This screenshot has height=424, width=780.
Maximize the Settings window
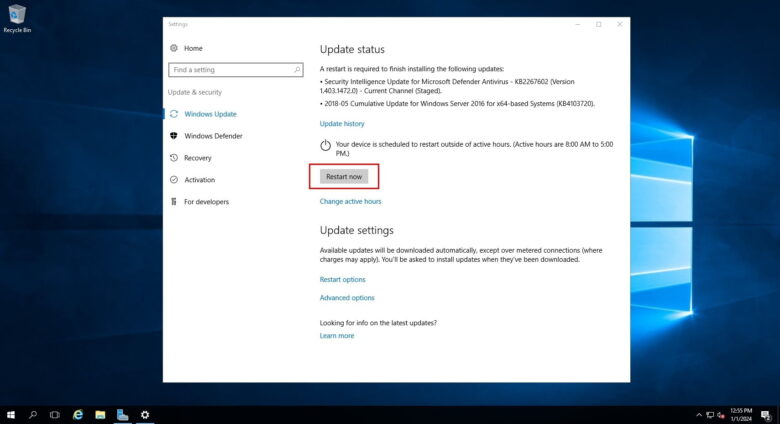[598, 24]
